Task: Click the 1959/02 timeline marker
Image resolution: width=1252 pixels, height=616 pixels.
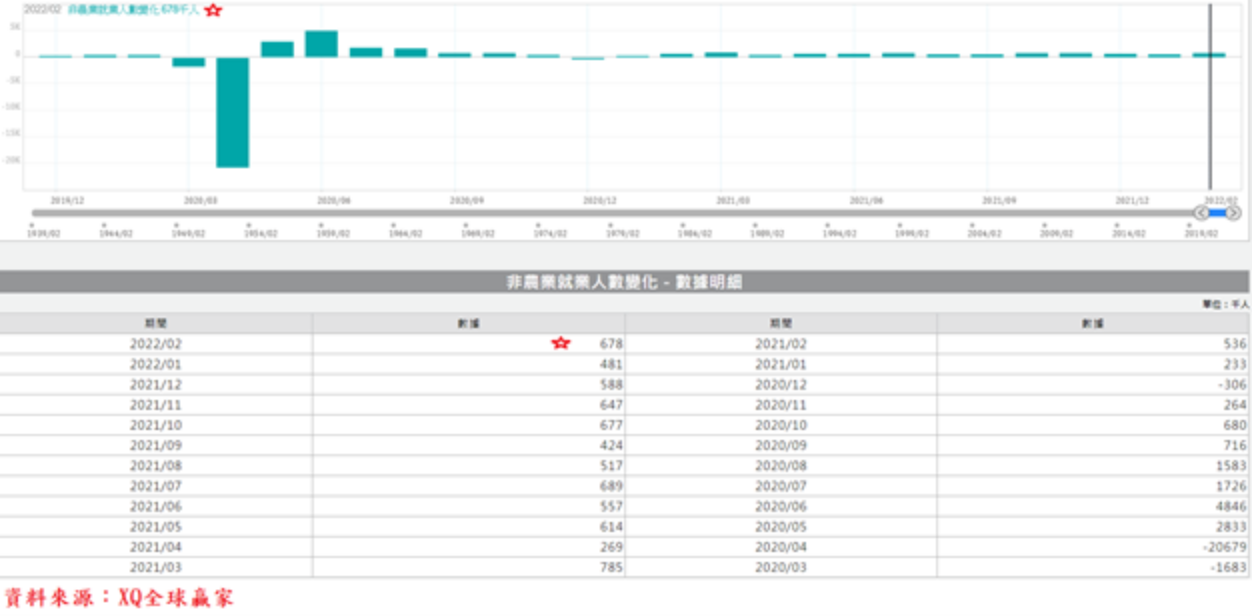Action: [333, 231]
